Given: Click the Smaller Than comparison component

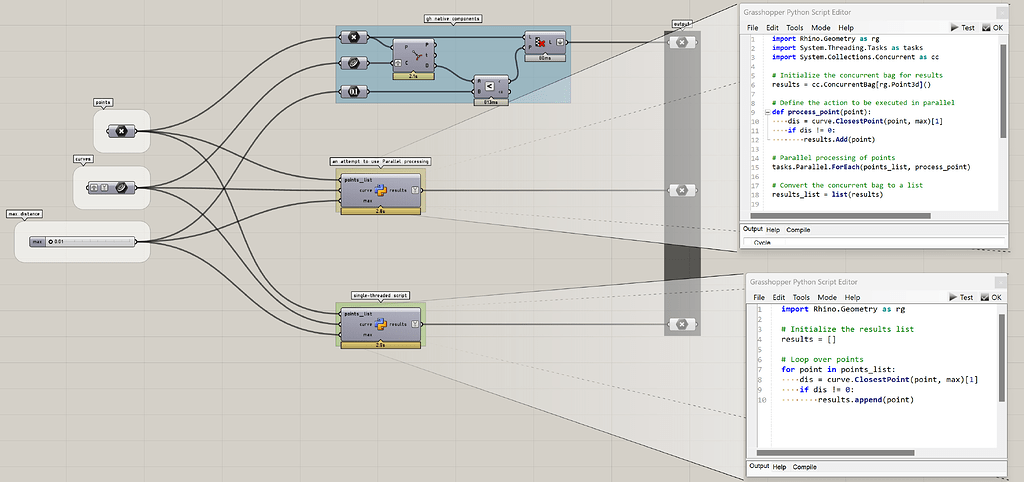Looking at the screenshot, I should pyautogui.click(x=488, y=86).
